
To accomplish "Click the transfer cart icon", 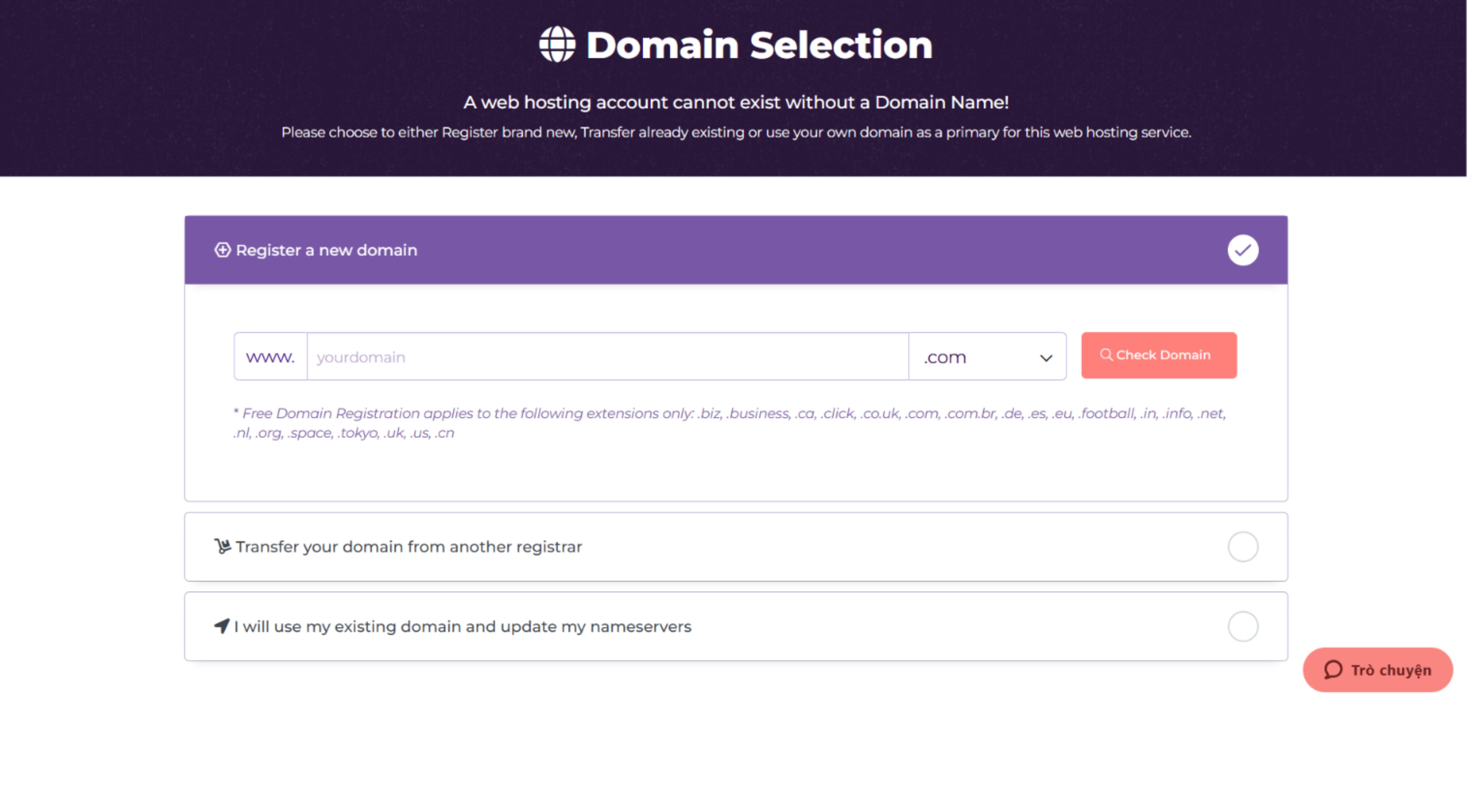I will pyautogui.click(x=222, y=546).
